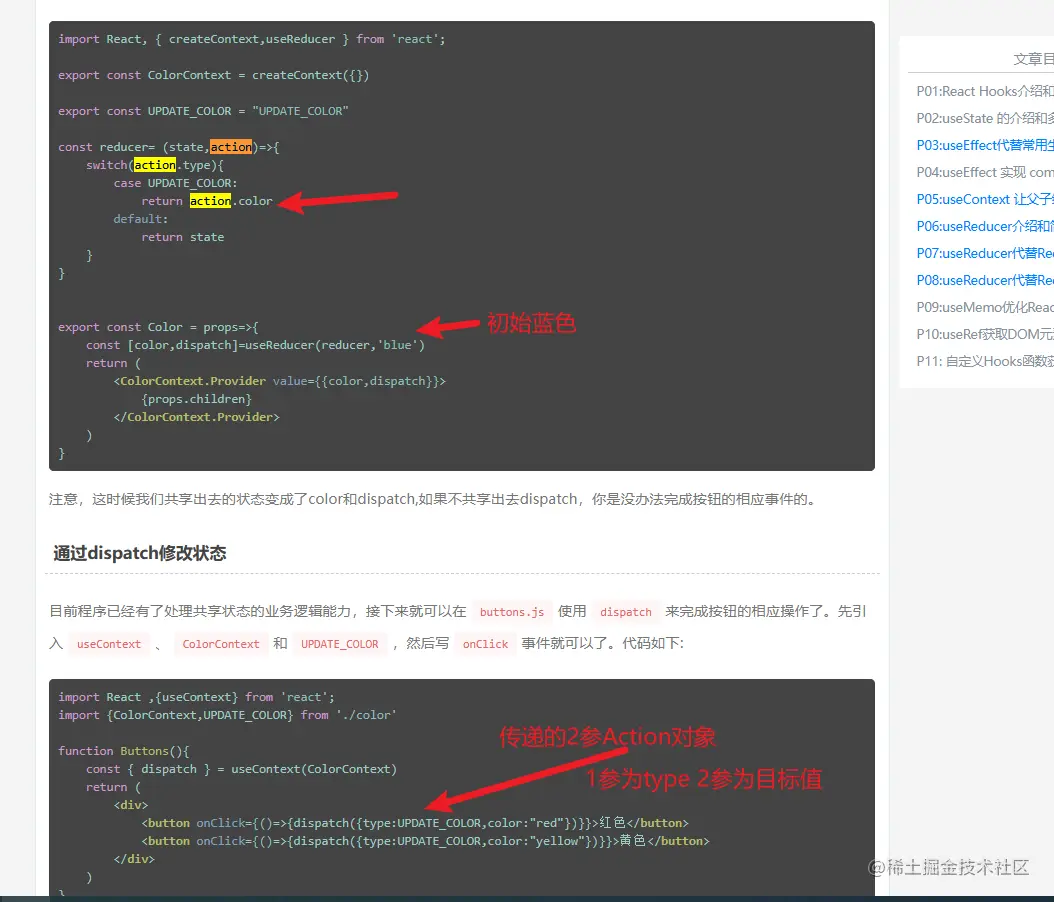Click the useContext(ColorContext) code line
Image resolution: width=1054 pixels, height=902 pixels.
(x=241, y=769)
